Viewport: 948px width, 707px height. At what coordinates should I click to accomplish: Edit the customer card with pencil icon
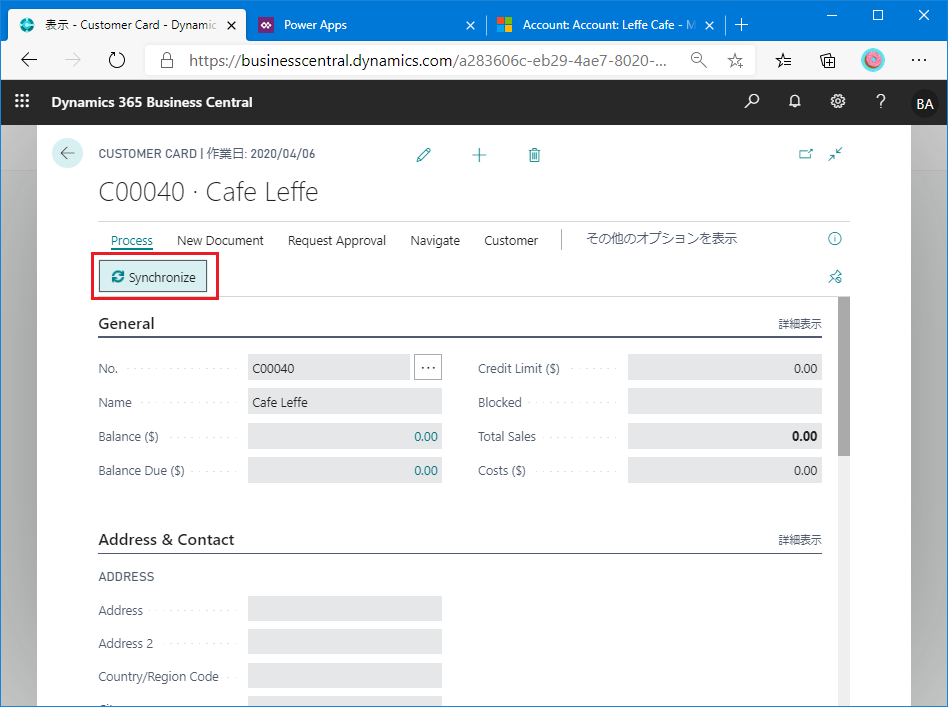[424, 155]
